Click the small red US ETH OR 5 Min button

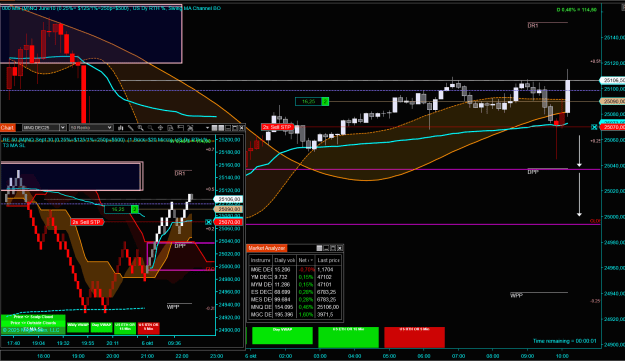(149, 328)
